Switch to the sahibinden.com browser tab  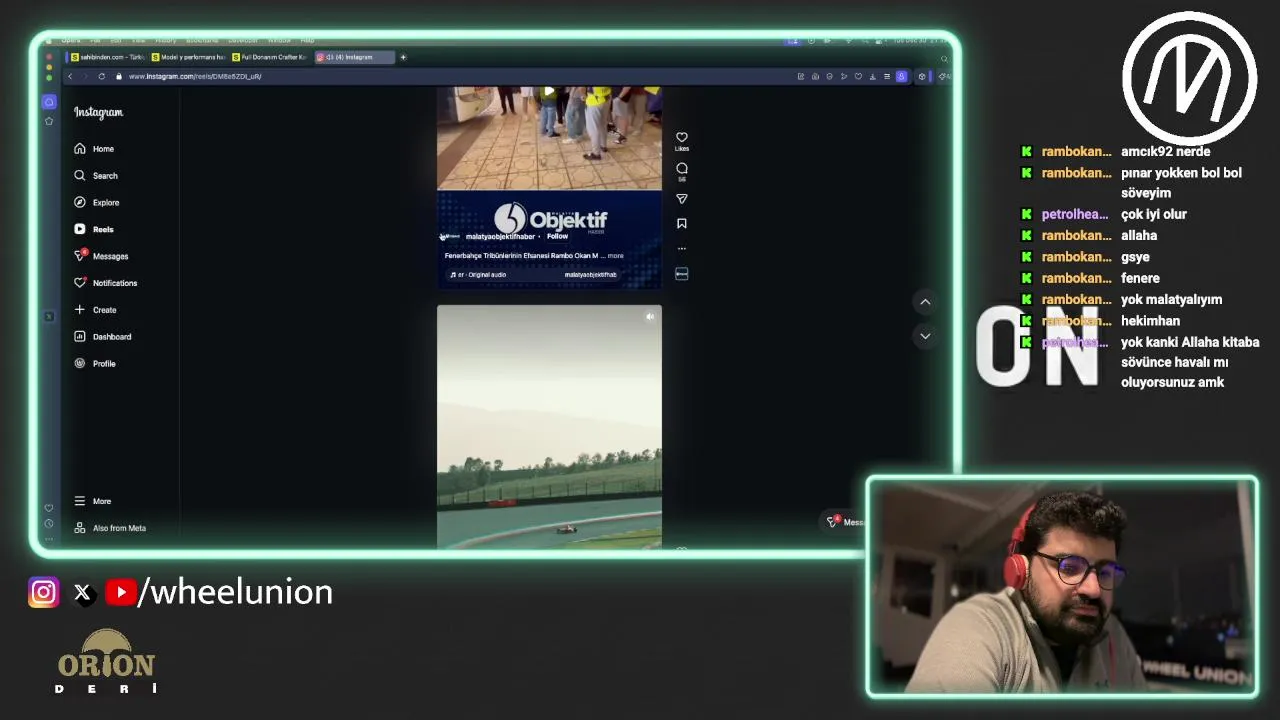[107, 57]
